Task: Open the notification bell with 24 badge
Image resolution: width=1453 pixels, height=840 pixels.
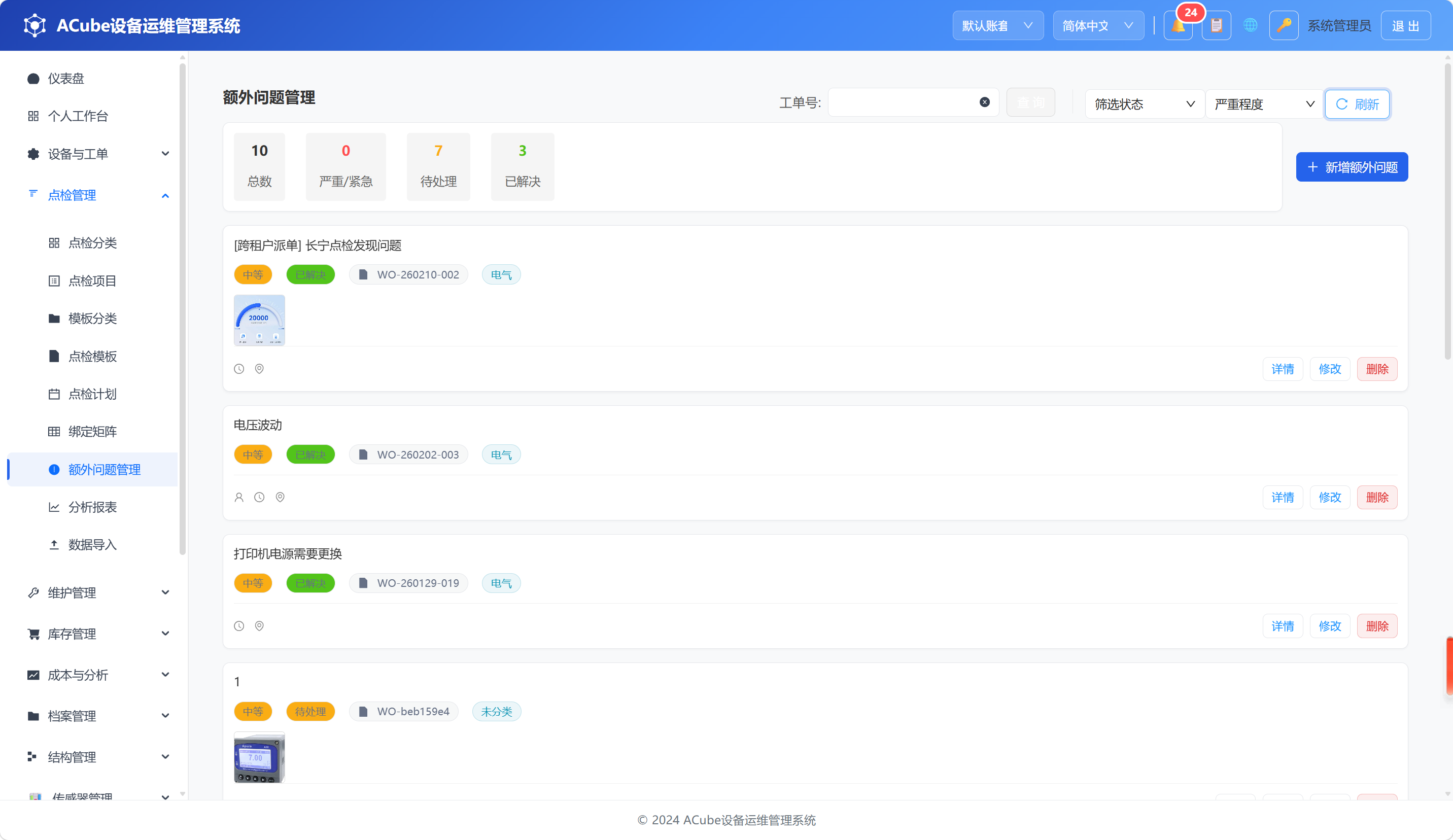Action: [x=1178, y=26]
